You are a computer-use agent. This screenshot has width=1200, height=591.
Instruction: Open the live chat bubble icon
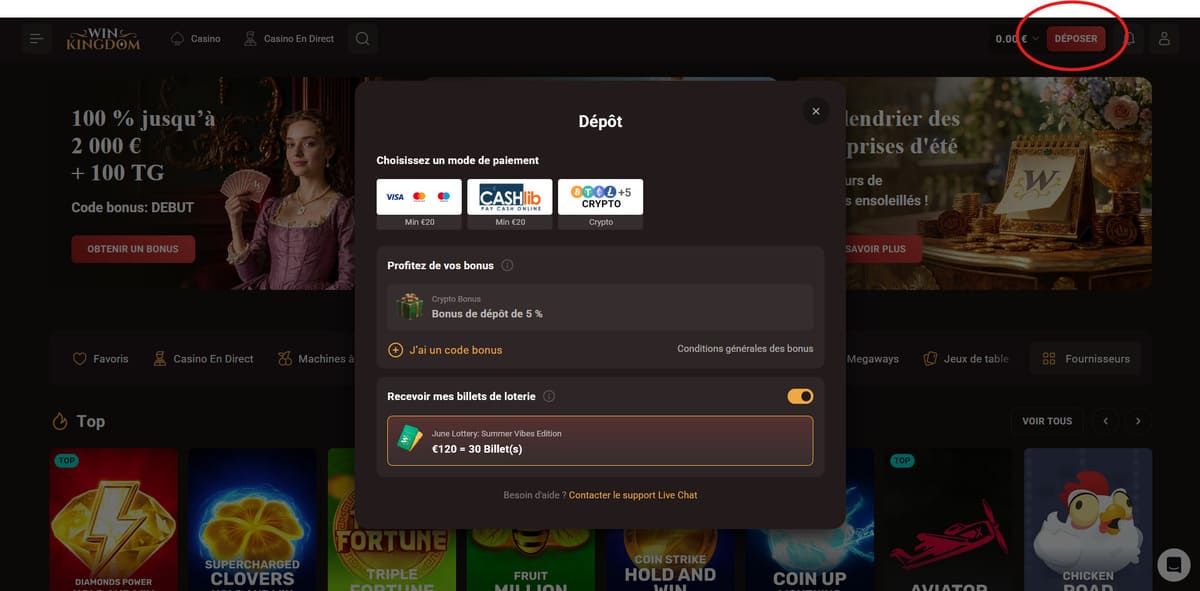pos(1173,565)
